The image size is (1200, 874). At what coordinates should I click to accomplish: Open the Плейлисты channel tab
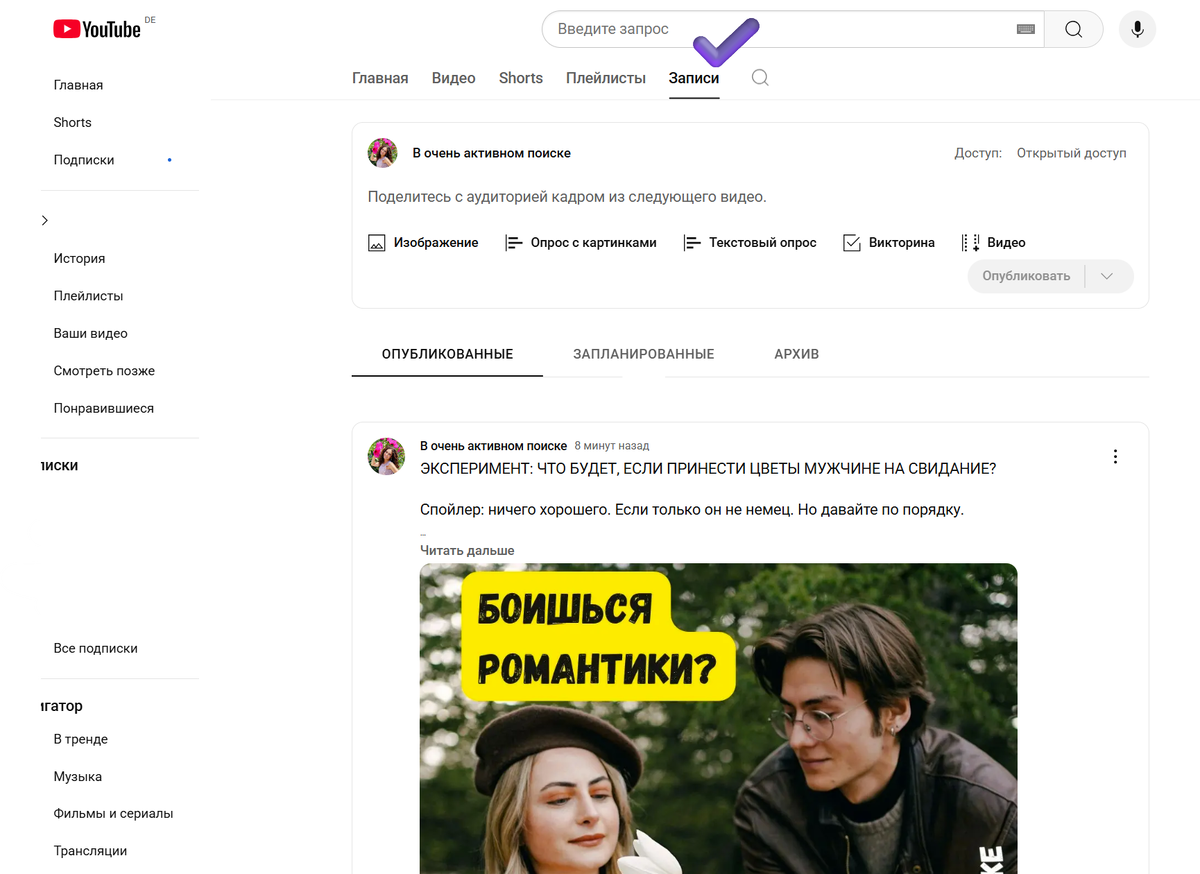pos(605,77)
